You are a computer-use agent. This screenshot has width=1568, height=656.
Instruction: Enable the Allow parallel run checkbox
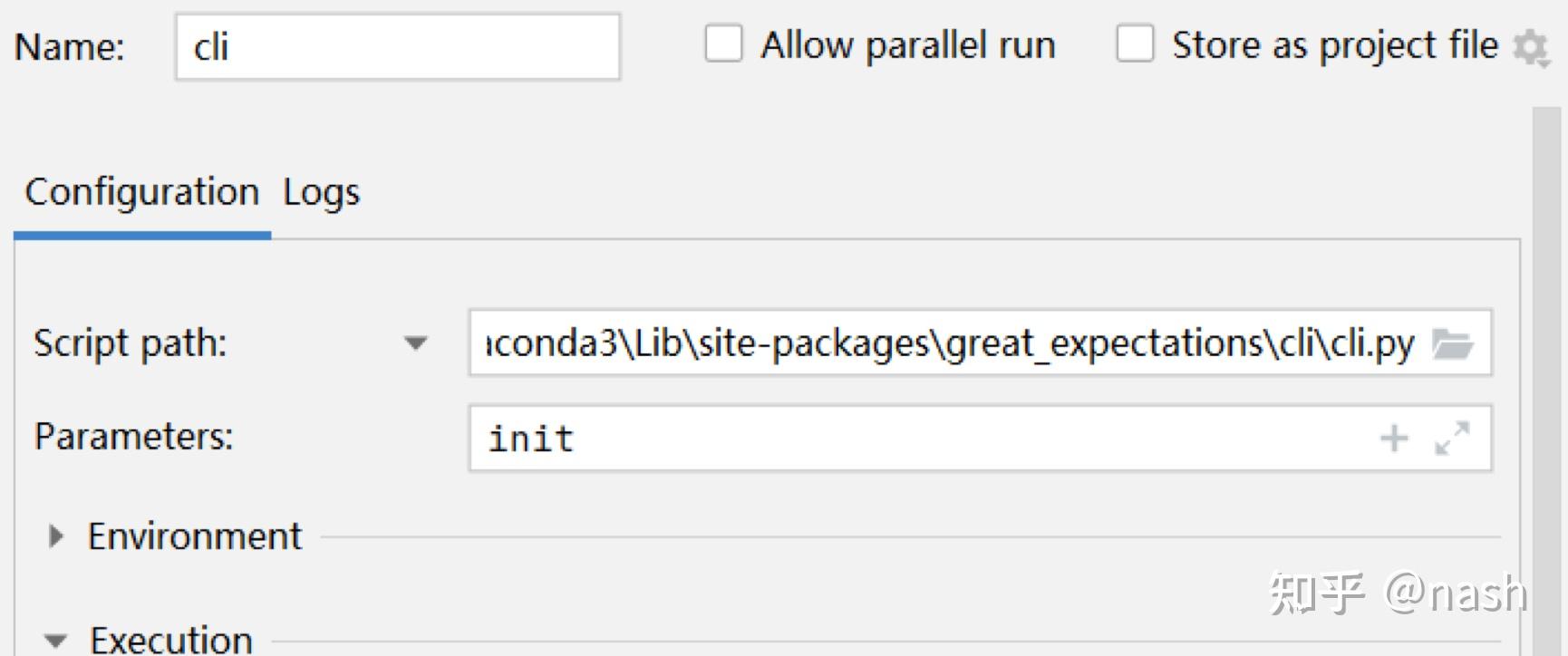tap(723, 43)
